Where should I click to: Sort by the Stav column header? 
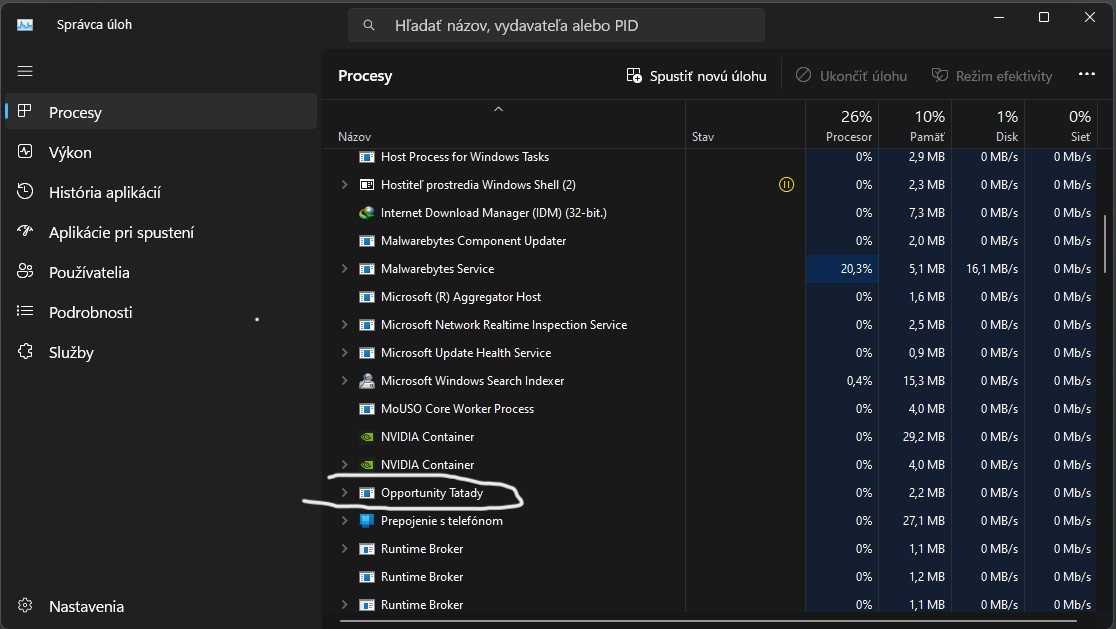(745, 125)
